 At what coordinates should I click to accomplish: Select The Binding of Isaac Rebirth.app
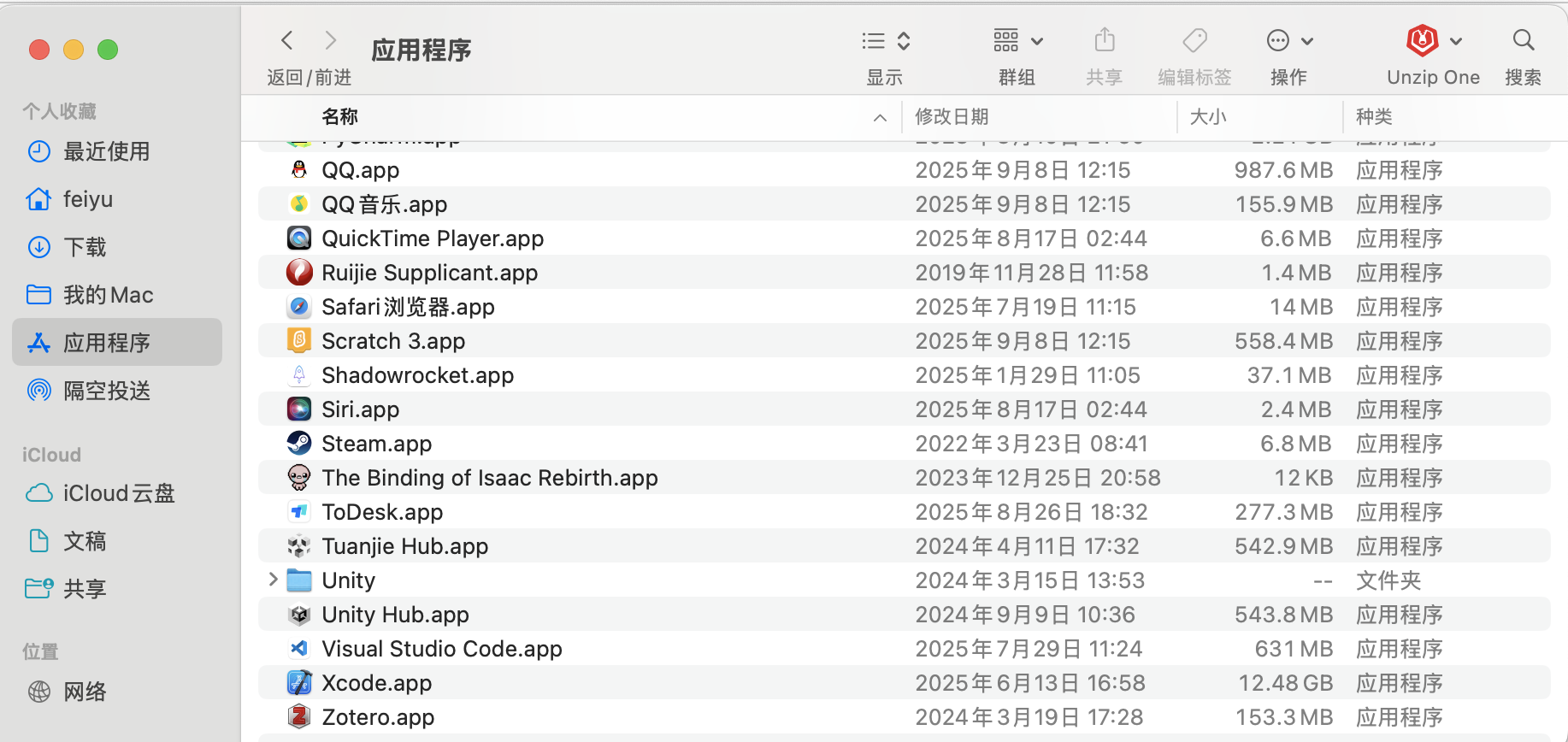coord(490,478)
